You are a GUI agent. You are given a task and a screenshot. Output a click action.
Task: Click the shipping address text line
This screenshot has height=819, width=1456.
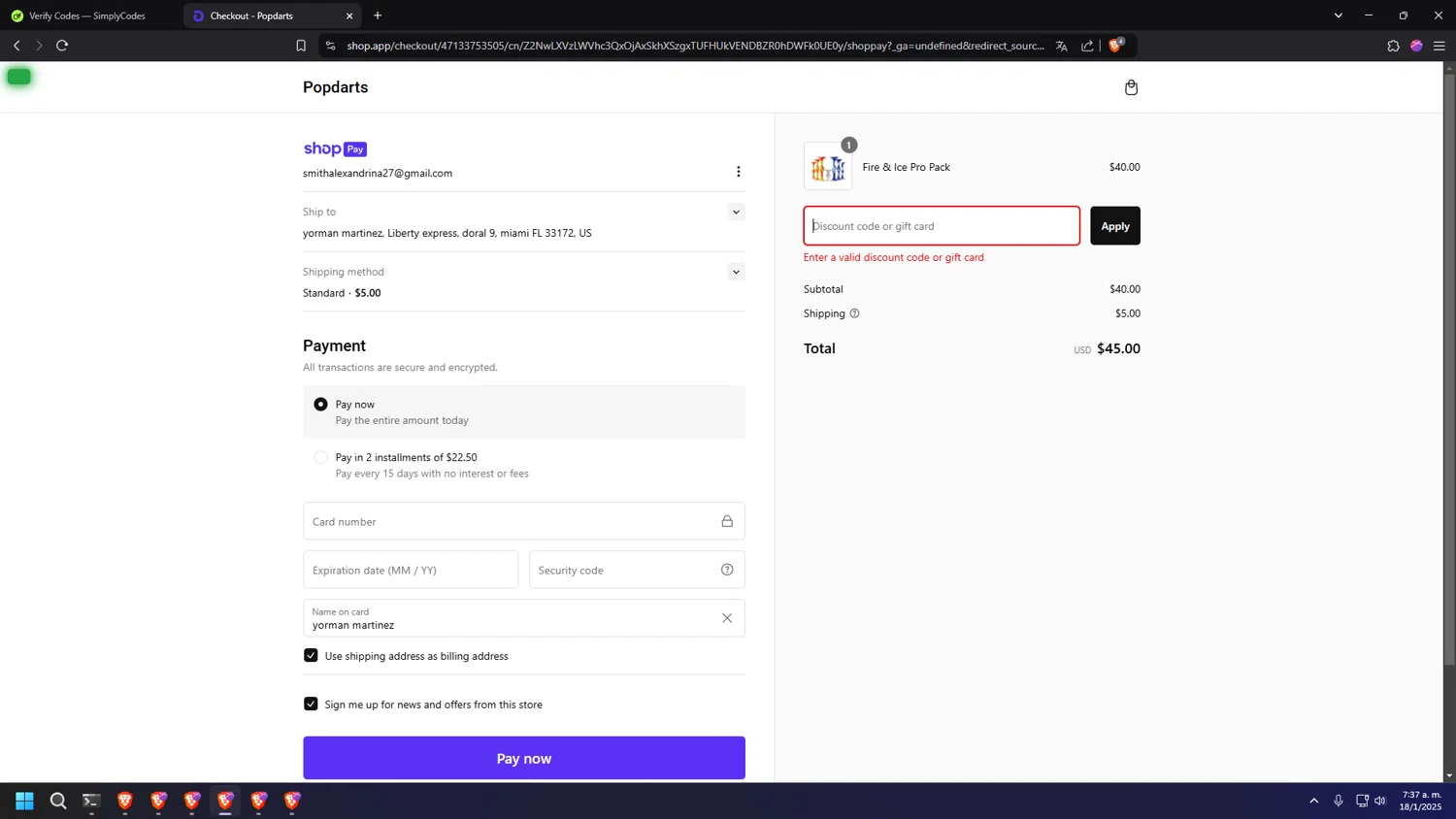pos(447,233)
